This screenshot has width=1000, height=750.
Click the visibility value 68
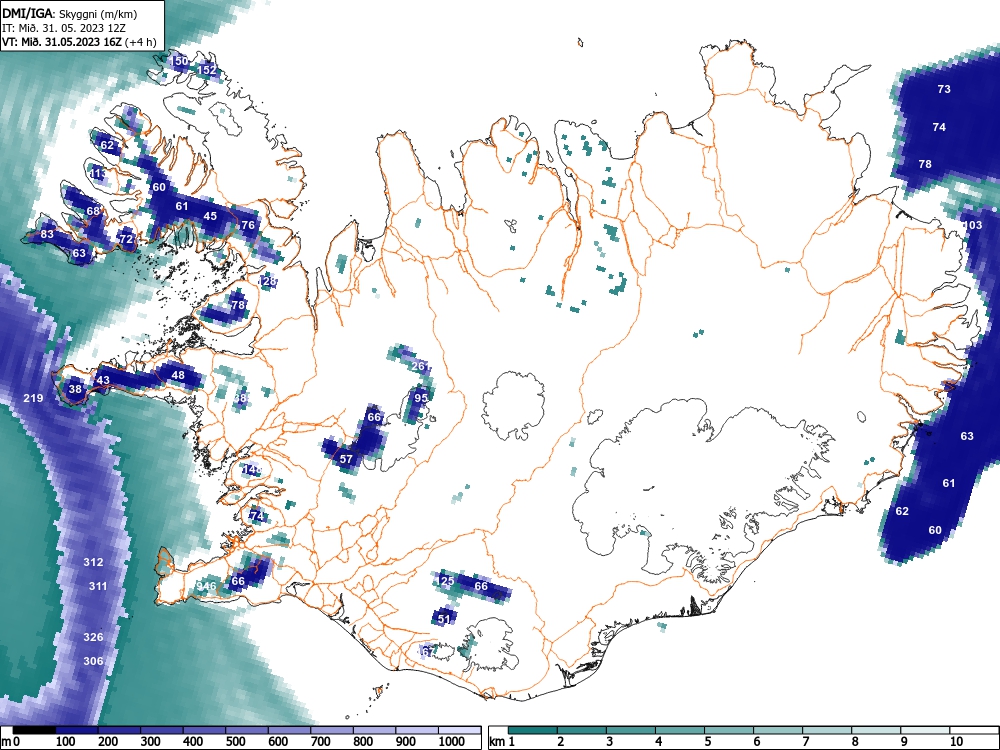pyautogui.click(x=93, y=210)
